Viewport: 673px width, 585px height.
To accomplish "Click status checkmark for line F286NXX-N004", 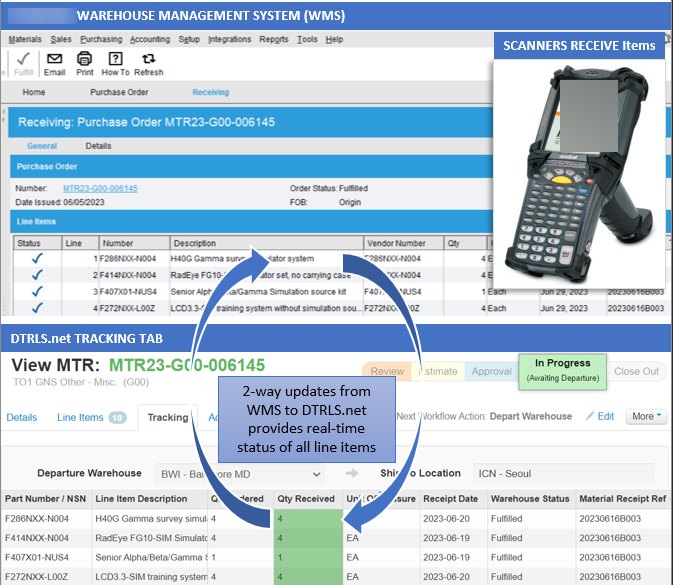I will pos(37,258).
